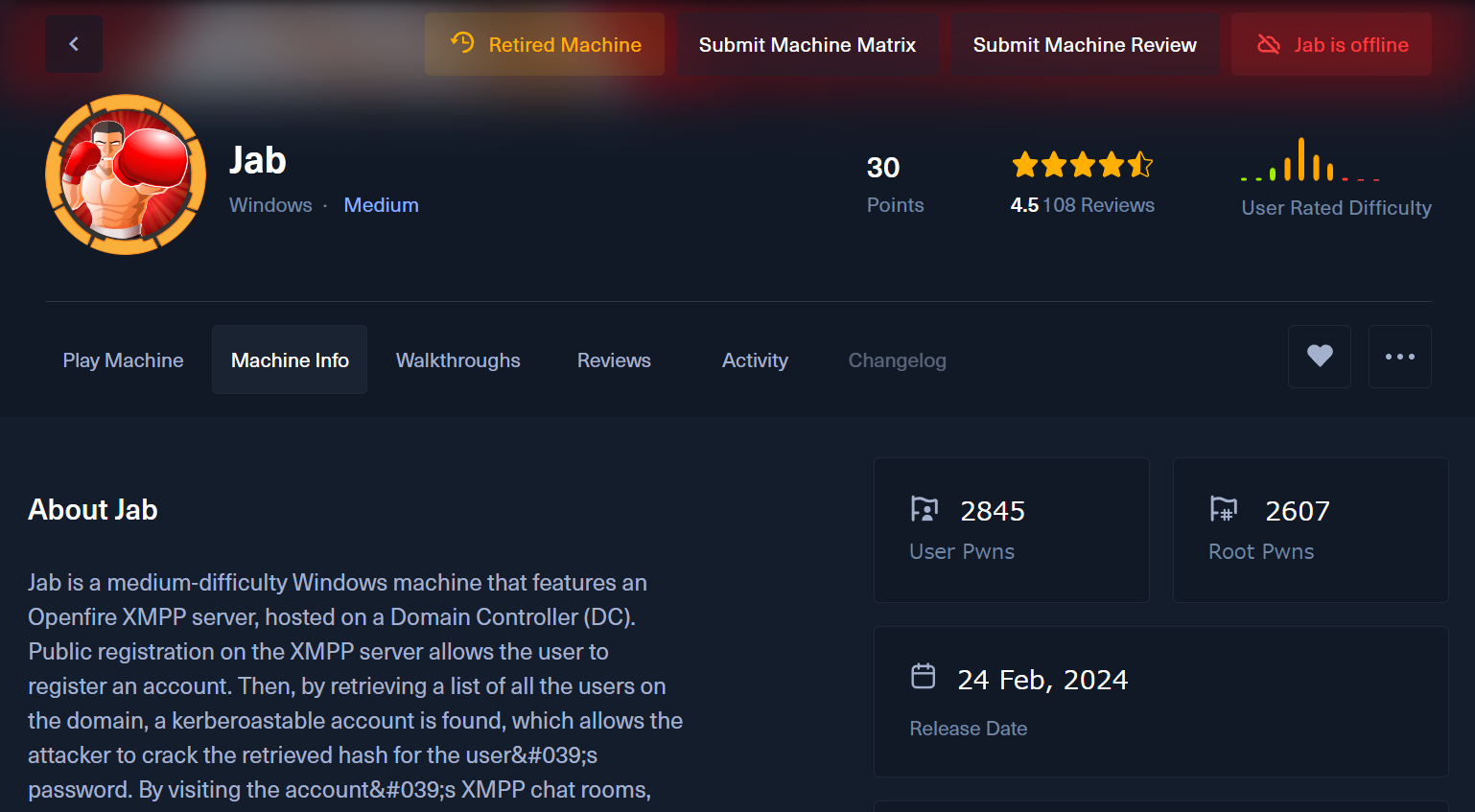Screen dimensions: 1475x812
Task: Click the 'Root Pwns' label
Action: 1261,551
